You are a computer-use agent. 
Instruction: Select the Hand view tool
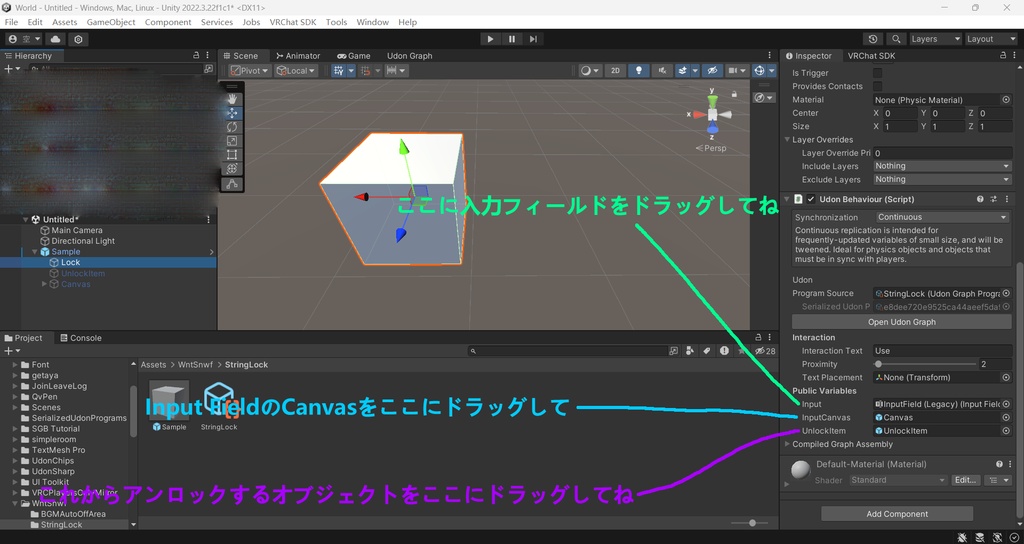pyautogui.click(x=232, y=99)
